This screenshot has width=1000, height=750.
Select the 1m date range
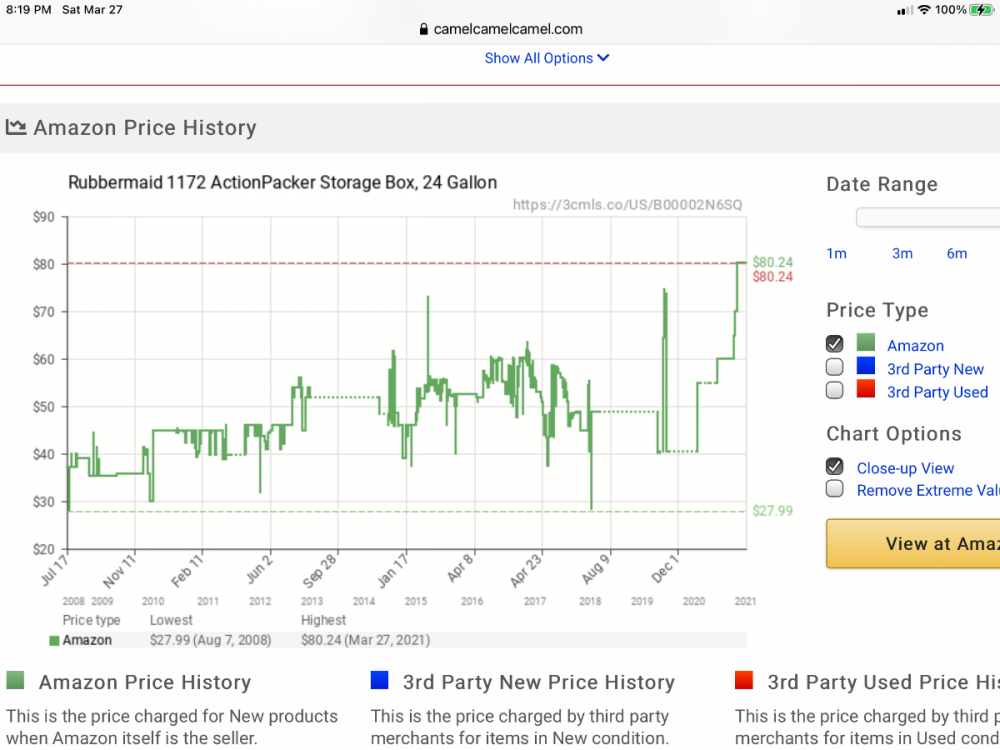[x=836, y=254]
